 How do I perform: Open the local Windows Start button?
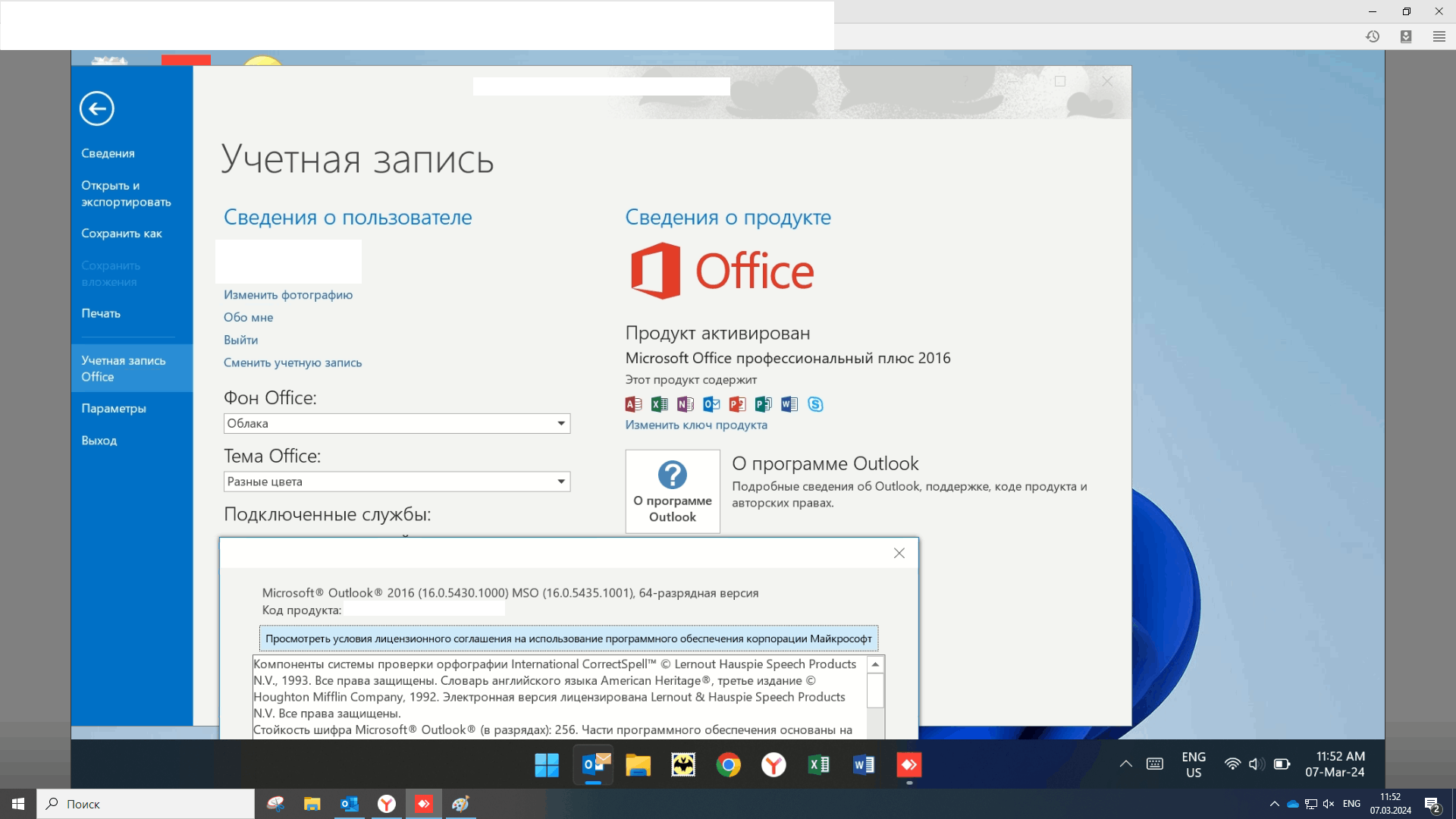[x=18, y=804]
